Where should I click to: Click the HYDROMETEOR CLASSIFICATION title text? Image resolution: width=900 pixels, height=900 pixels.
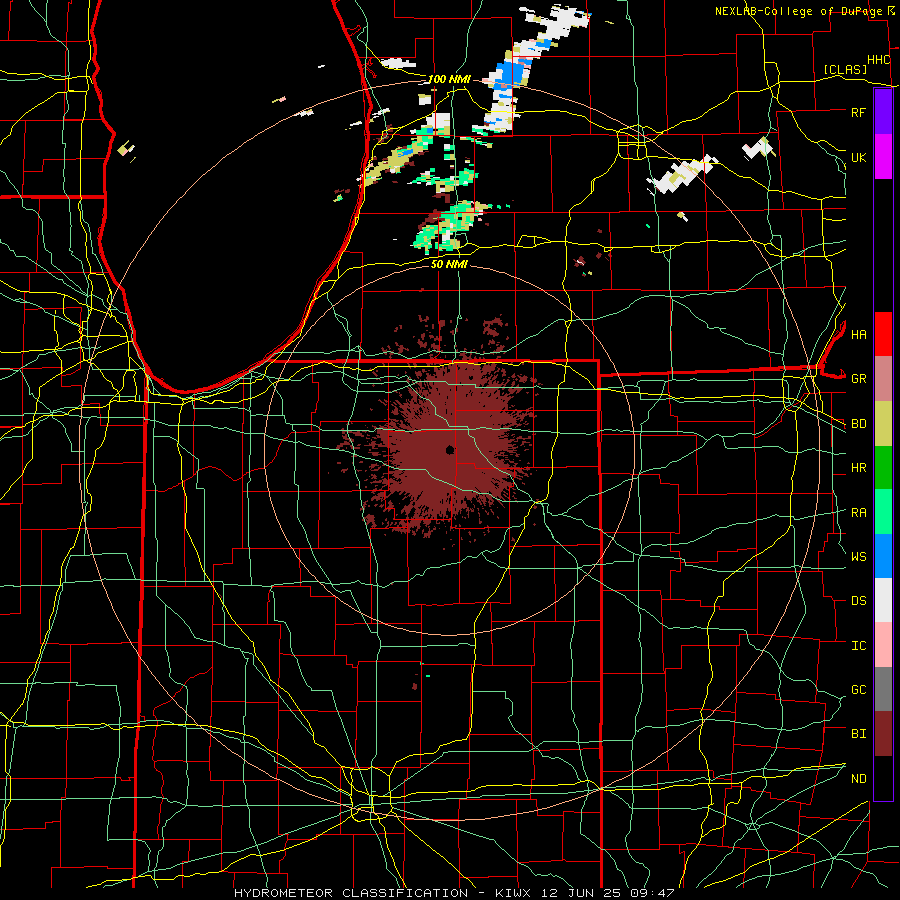pyautogui.click(x=351, y=893)
